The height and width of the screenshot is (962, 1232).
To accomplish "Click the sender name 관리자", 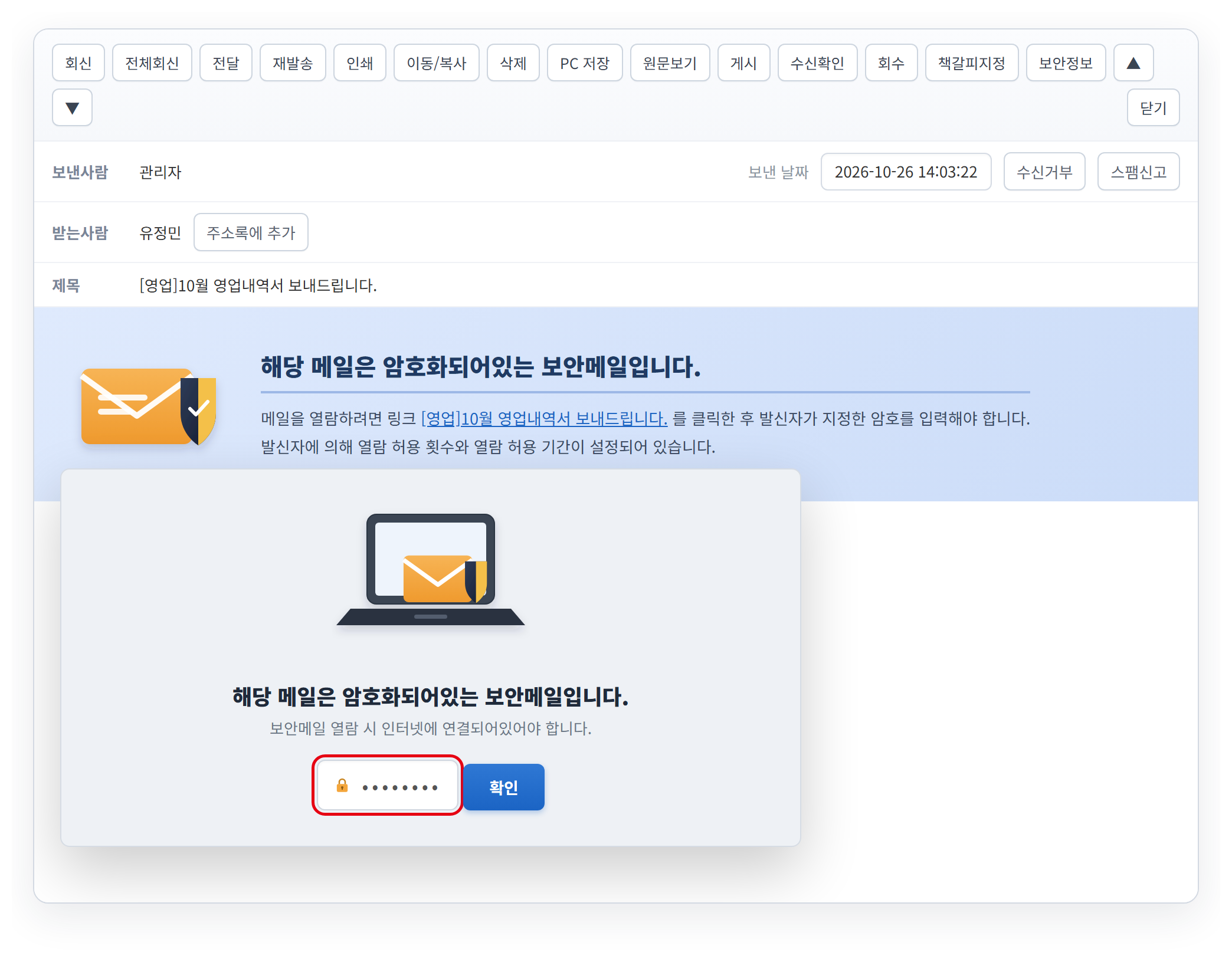I will point(160,172).
